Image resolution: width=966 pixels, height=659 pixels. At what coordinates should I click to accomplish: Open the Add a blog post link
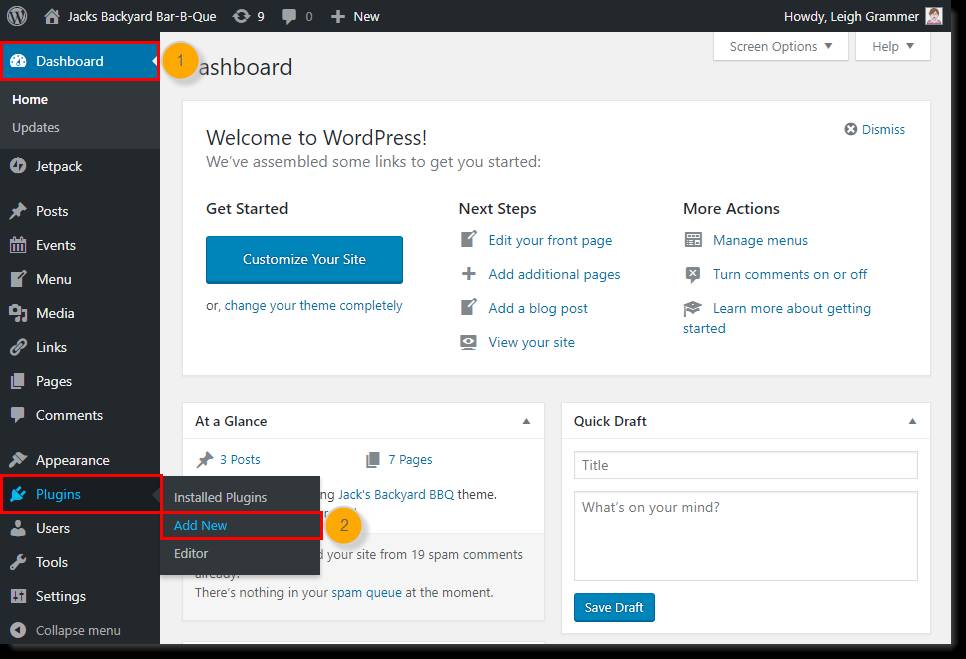tap(538, 308)
